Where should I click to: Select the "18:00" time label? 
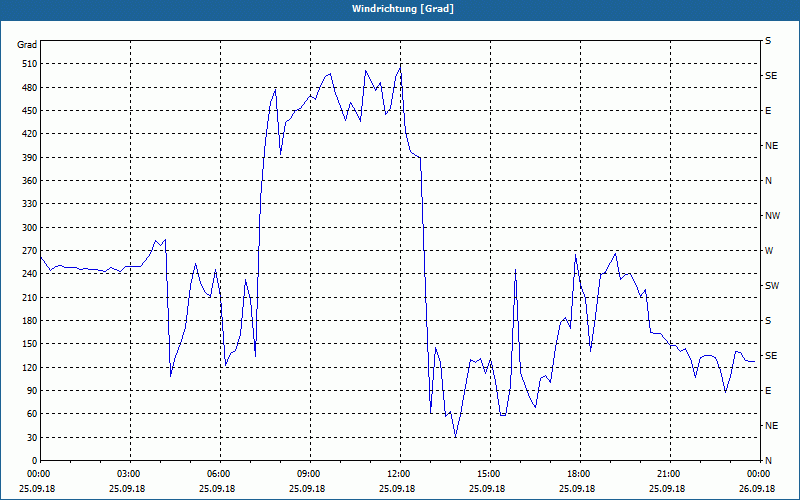[578, 474]
